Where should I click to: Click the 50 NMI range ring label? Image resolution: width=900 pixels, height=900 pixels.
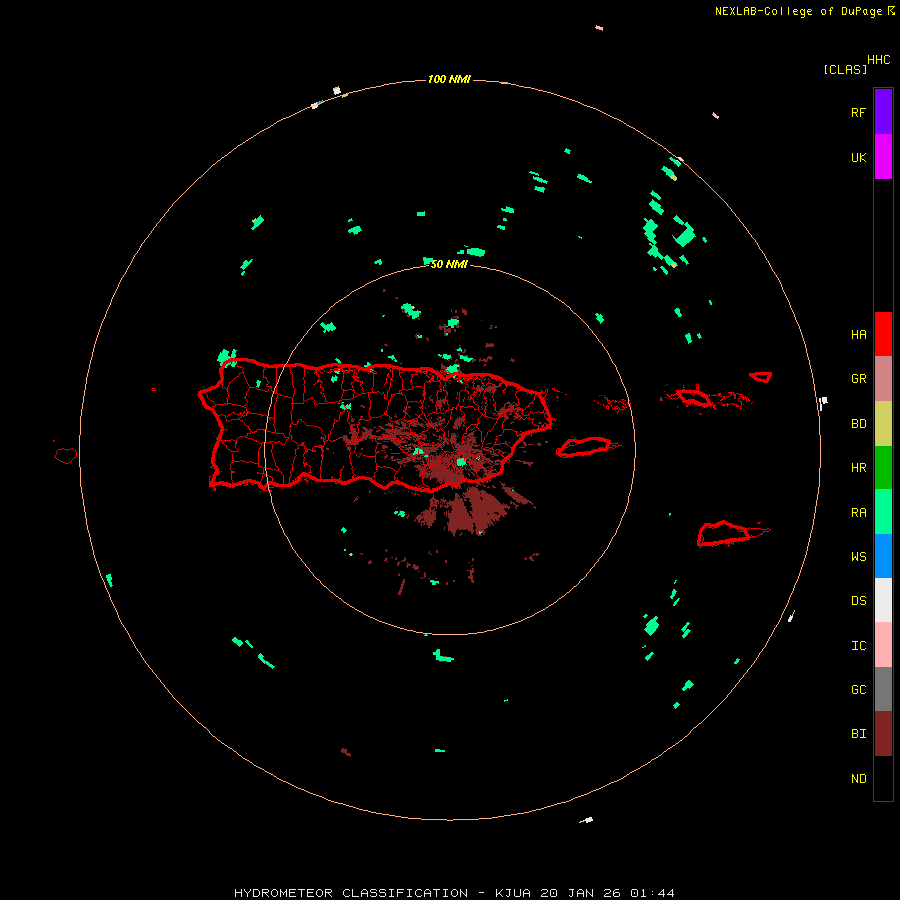(449, 264)
